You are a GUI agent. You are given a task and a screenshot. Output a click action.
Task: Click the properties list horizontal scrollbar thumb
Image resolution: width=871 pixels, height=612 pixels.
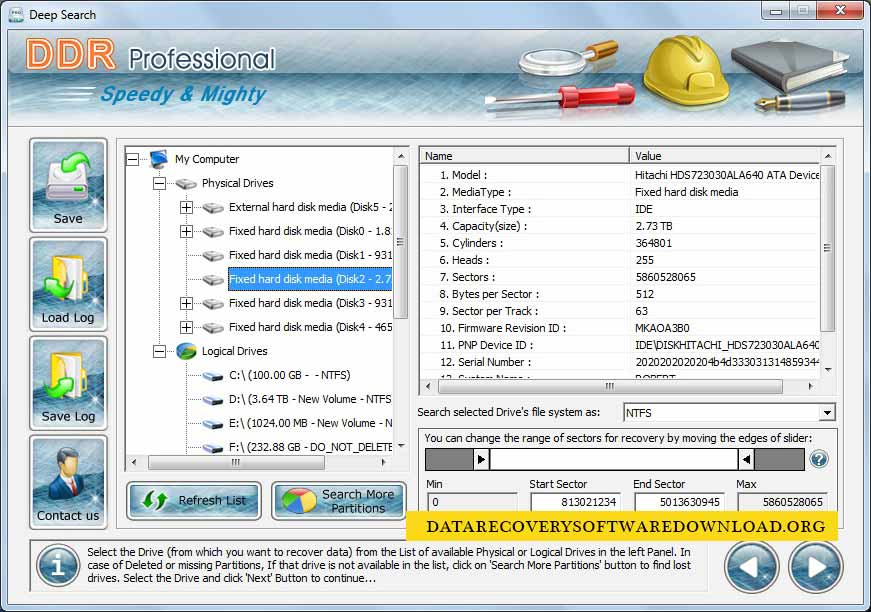click(609, 386)
